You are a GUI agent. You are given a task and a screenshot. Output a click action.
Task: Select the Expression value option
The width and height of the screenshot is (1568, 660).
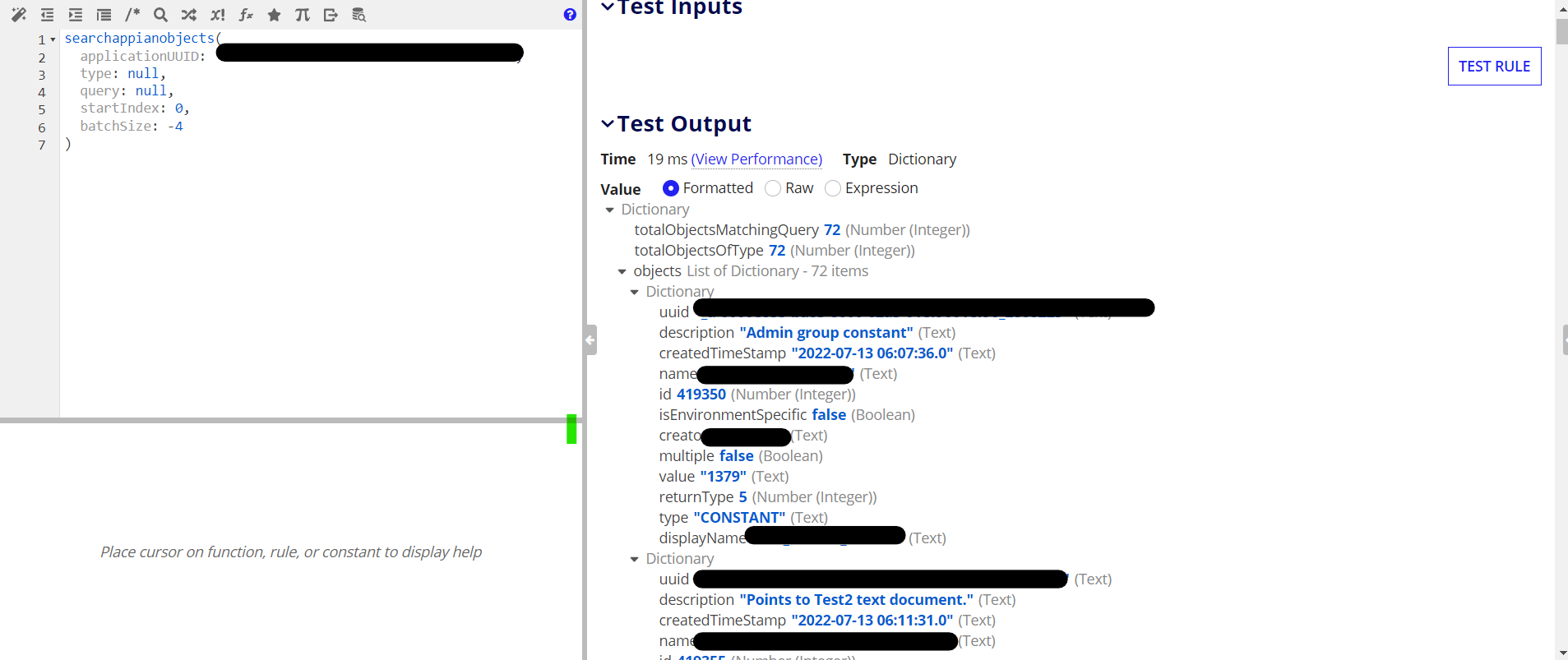point(833,188)
